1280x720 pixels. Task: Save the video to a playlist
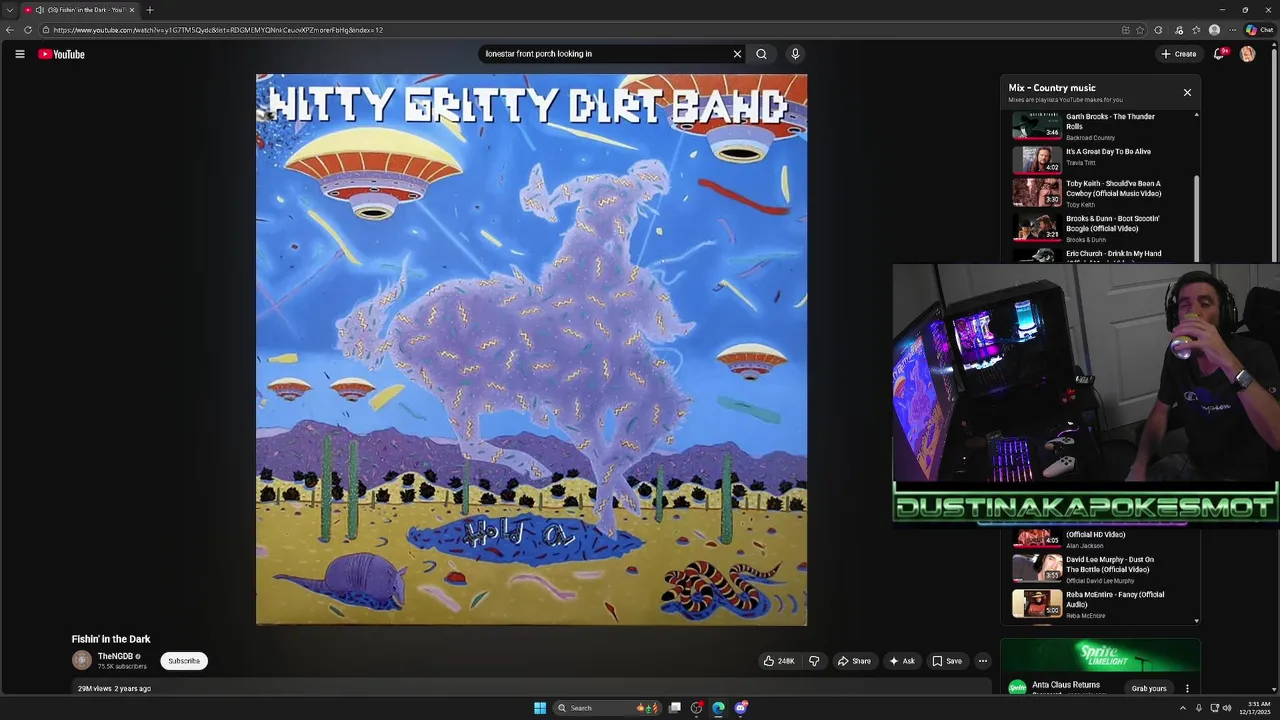click(x=947, y=661)
